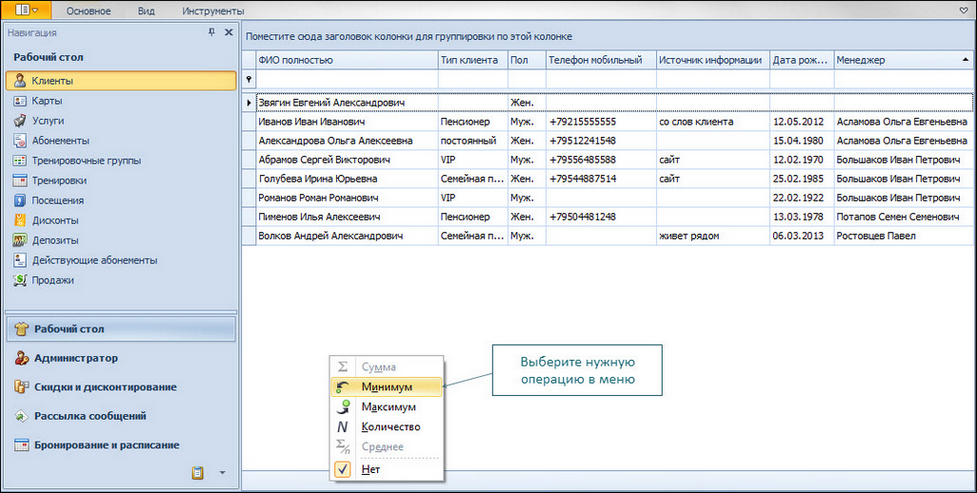Select row Голубева Ирина Юрьевна
The image size is (977, 493).
click(x=608, y=179)
